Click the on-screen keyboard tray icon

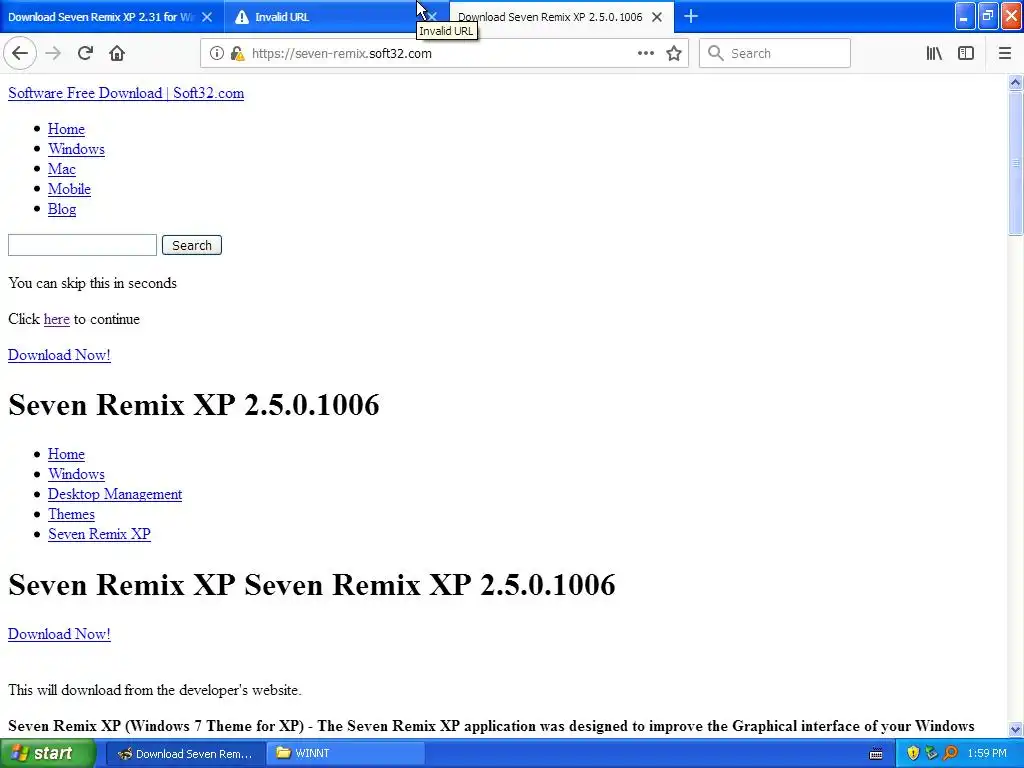click(x=876, y=754)
